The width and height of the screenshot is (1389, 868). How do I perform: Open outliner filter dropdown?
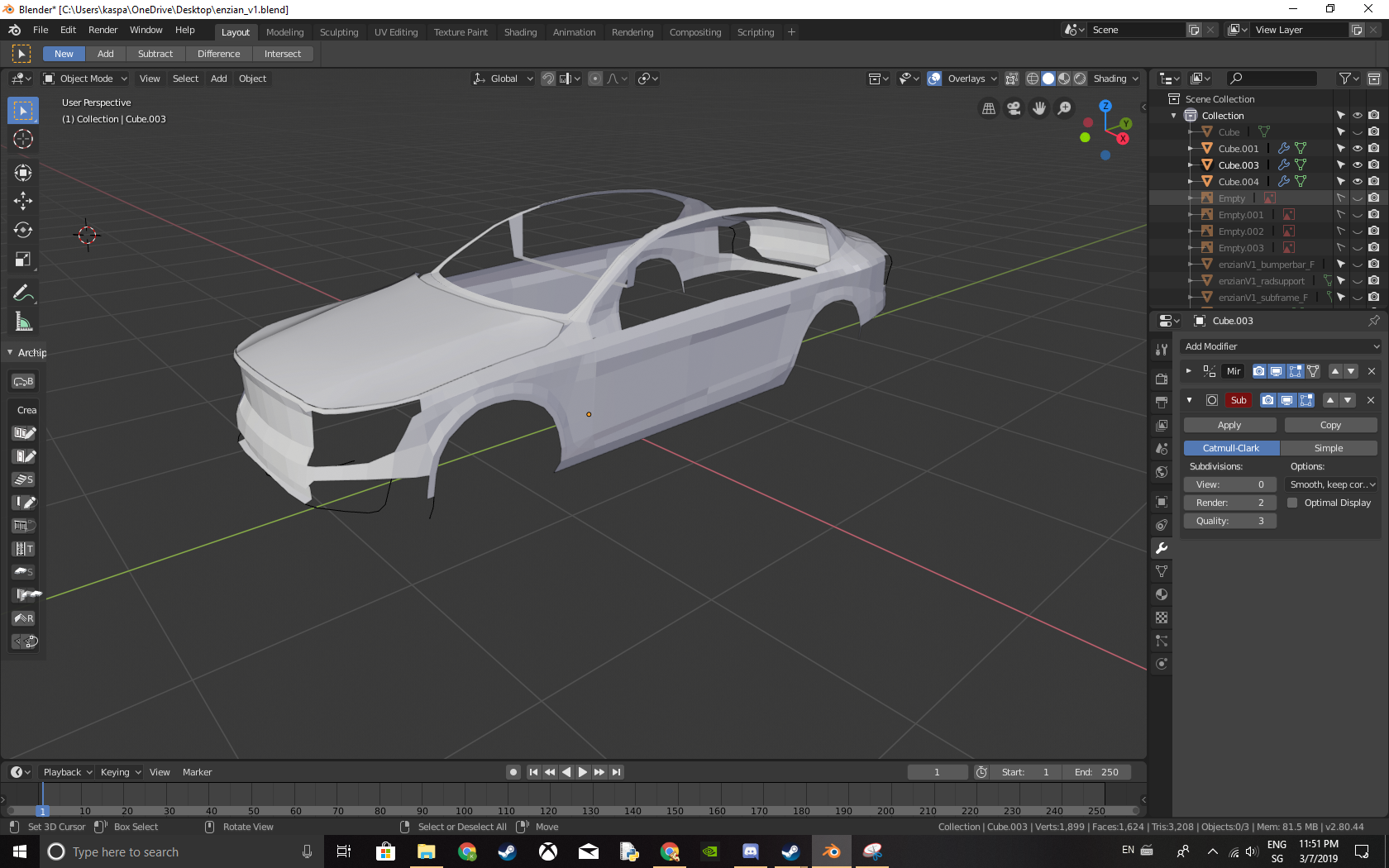coord(1348,79)
